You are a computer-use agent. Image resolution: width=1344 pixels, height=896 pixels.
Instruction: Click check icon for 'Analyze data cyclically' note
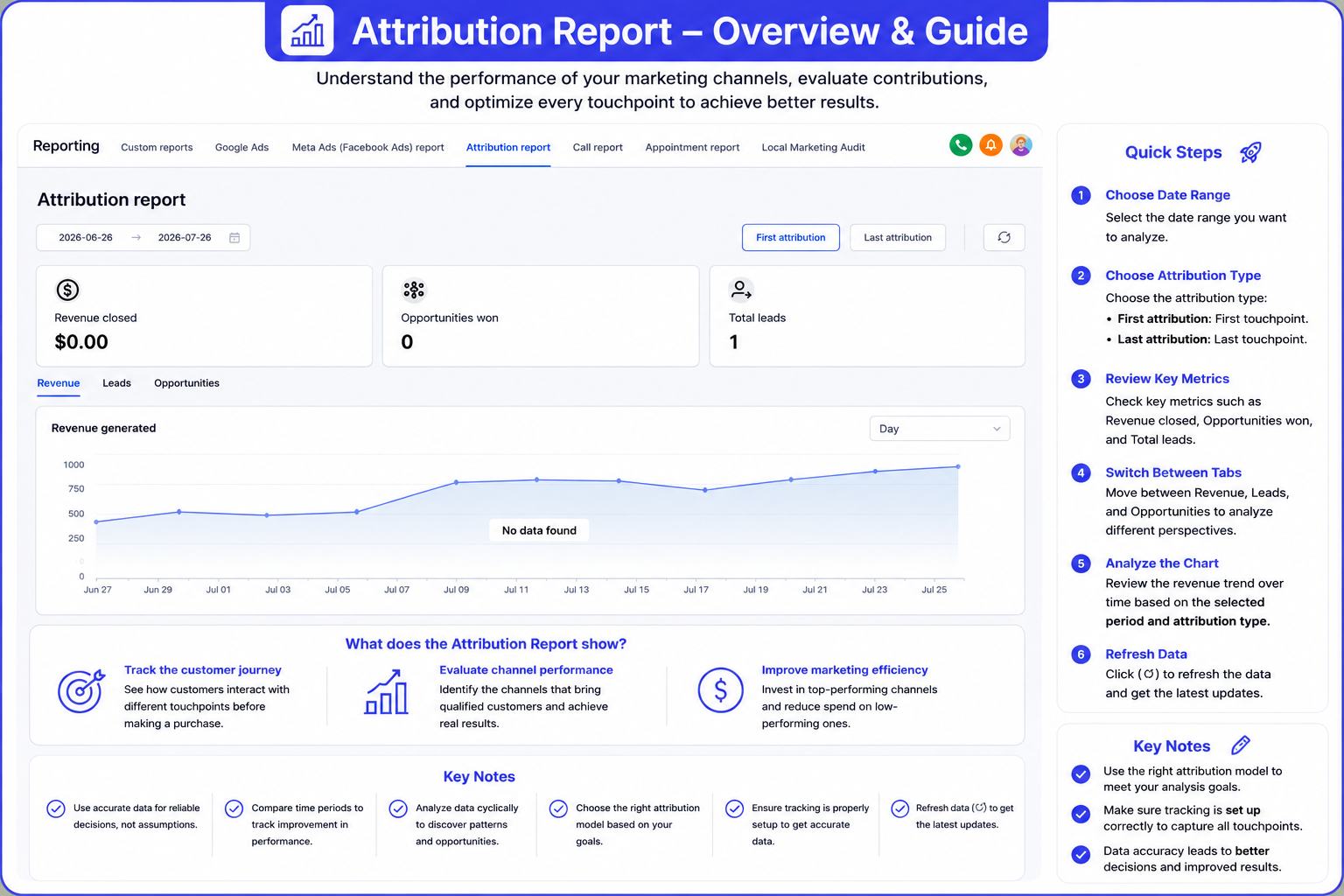click(398, 808)
